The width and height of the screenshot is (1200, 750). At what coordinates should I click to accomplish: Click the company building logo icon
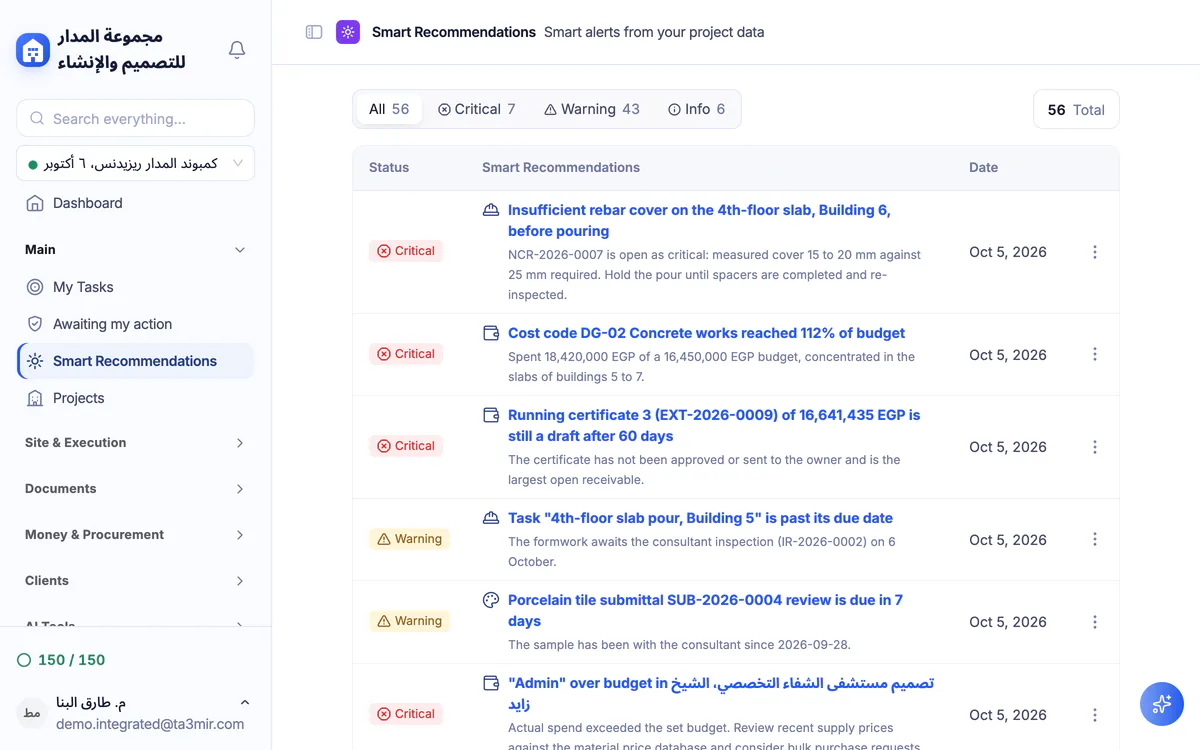coord(33,50)
